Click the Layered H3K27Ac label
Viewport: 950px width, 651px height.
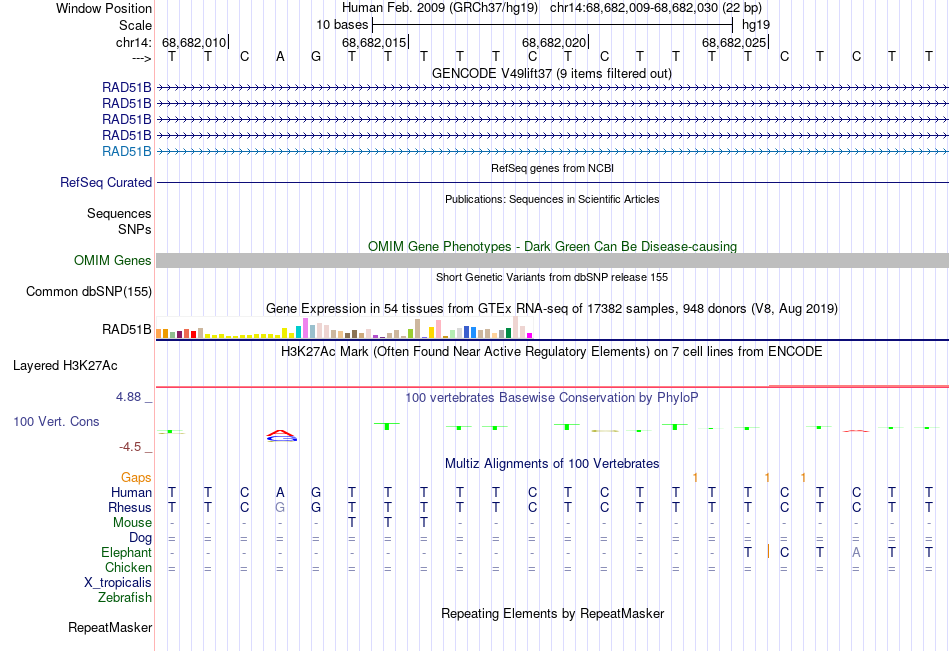[65, 366]
